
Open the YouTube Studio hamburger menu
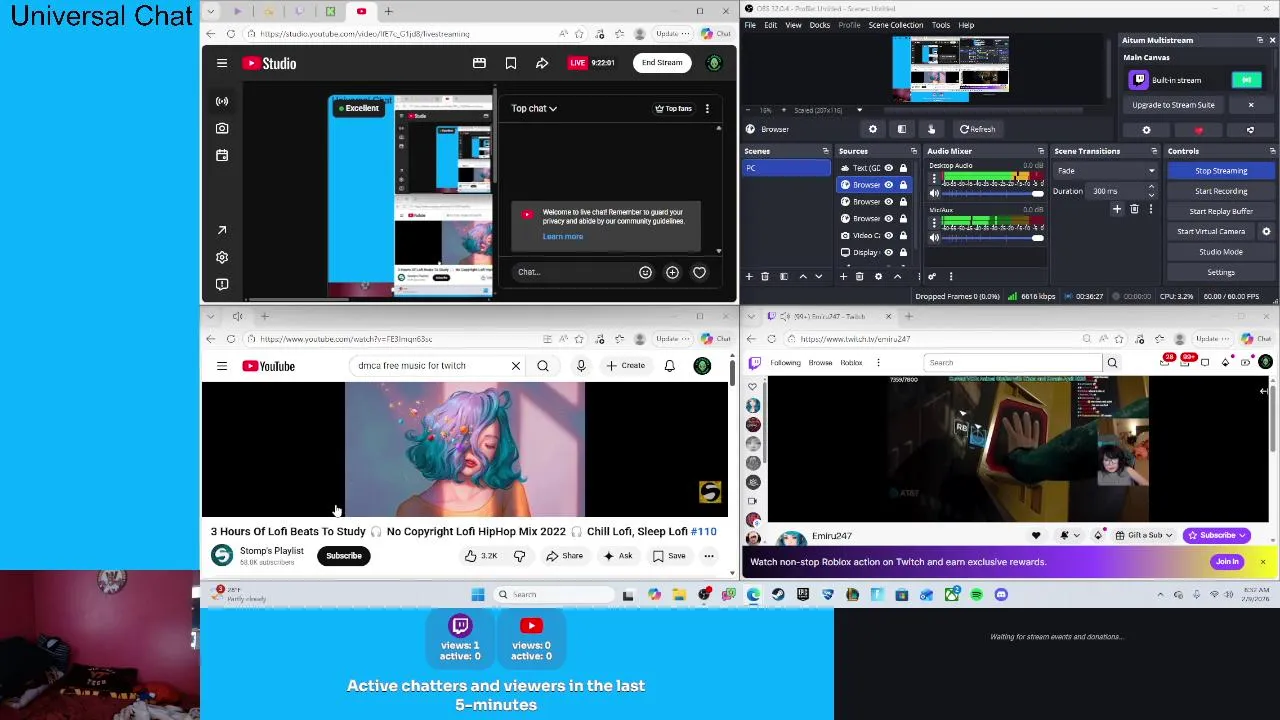222,63
